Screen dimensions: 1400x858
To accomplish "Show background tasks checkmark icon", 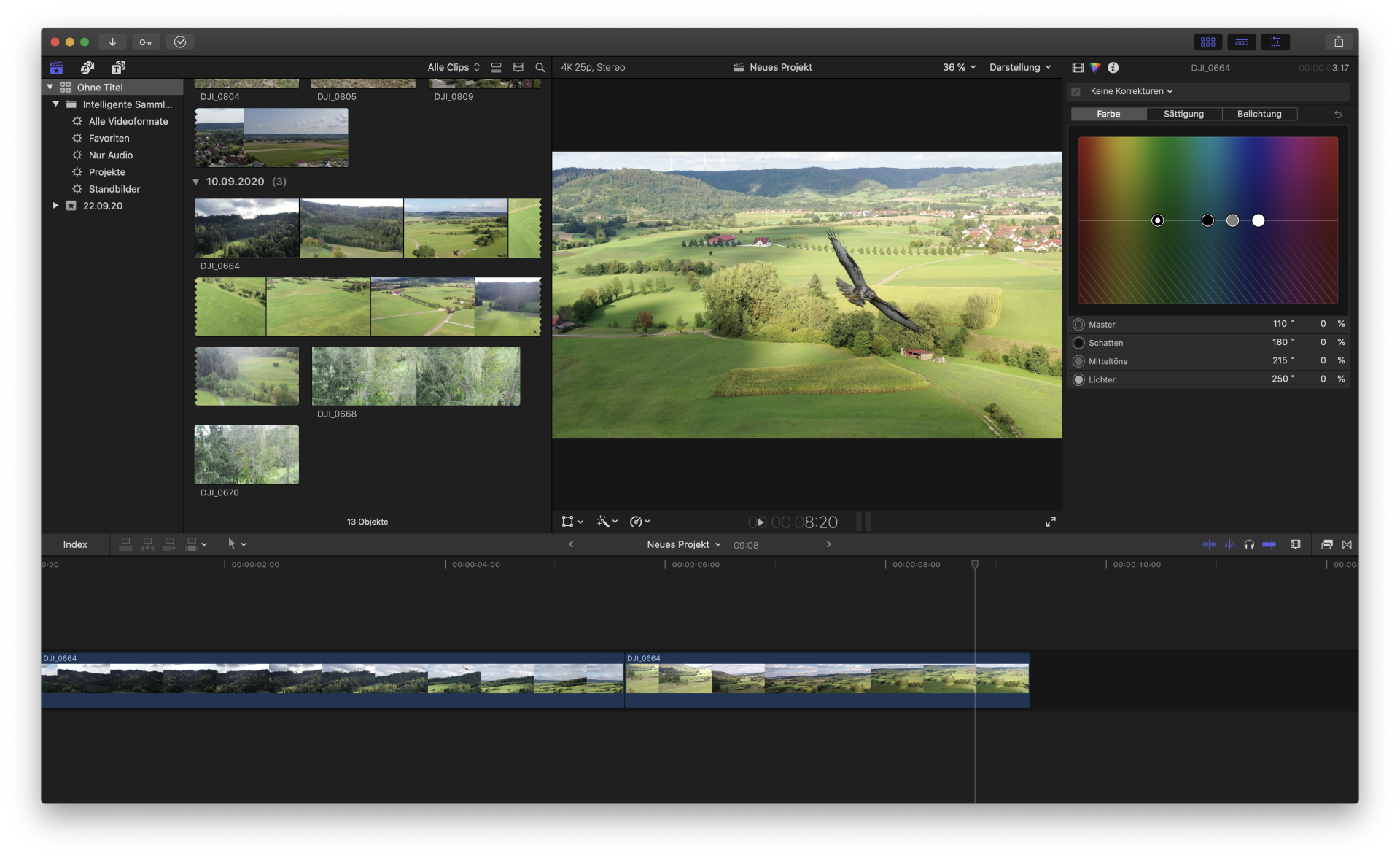I will point(180,42).
